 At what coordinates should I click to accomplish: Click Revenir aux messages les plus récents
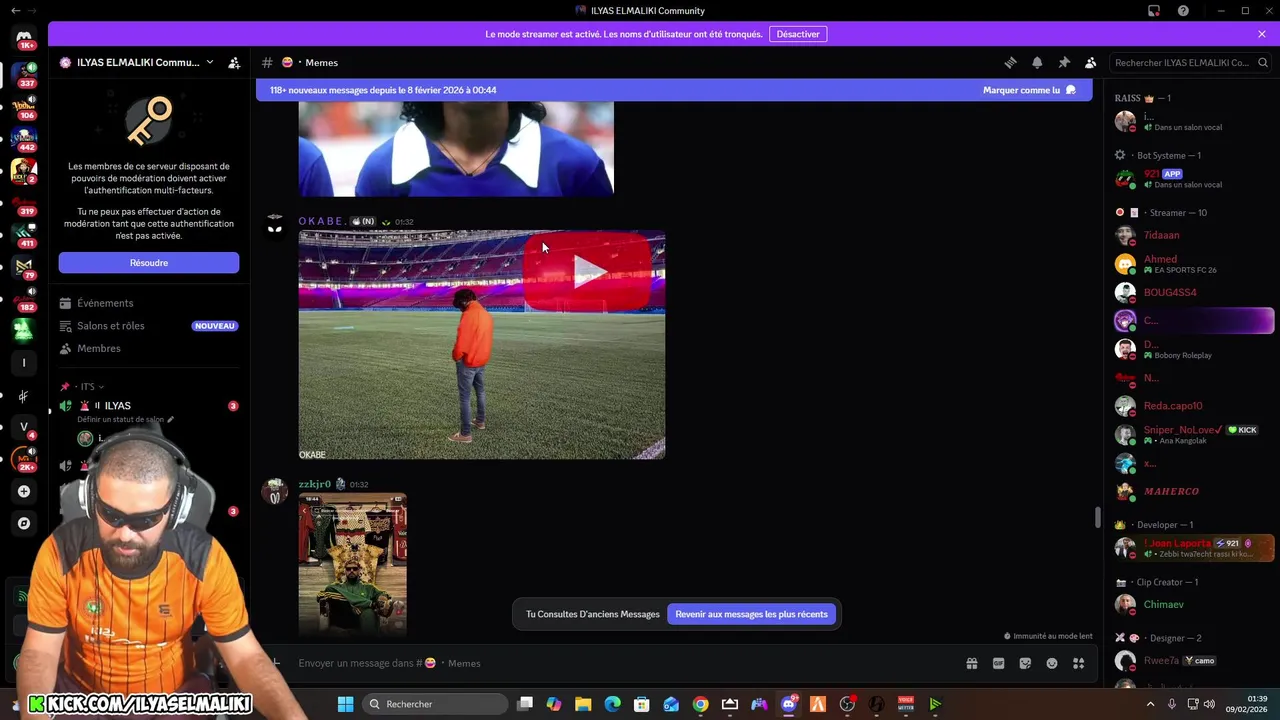pyautogui.click(x=751, y=614)
